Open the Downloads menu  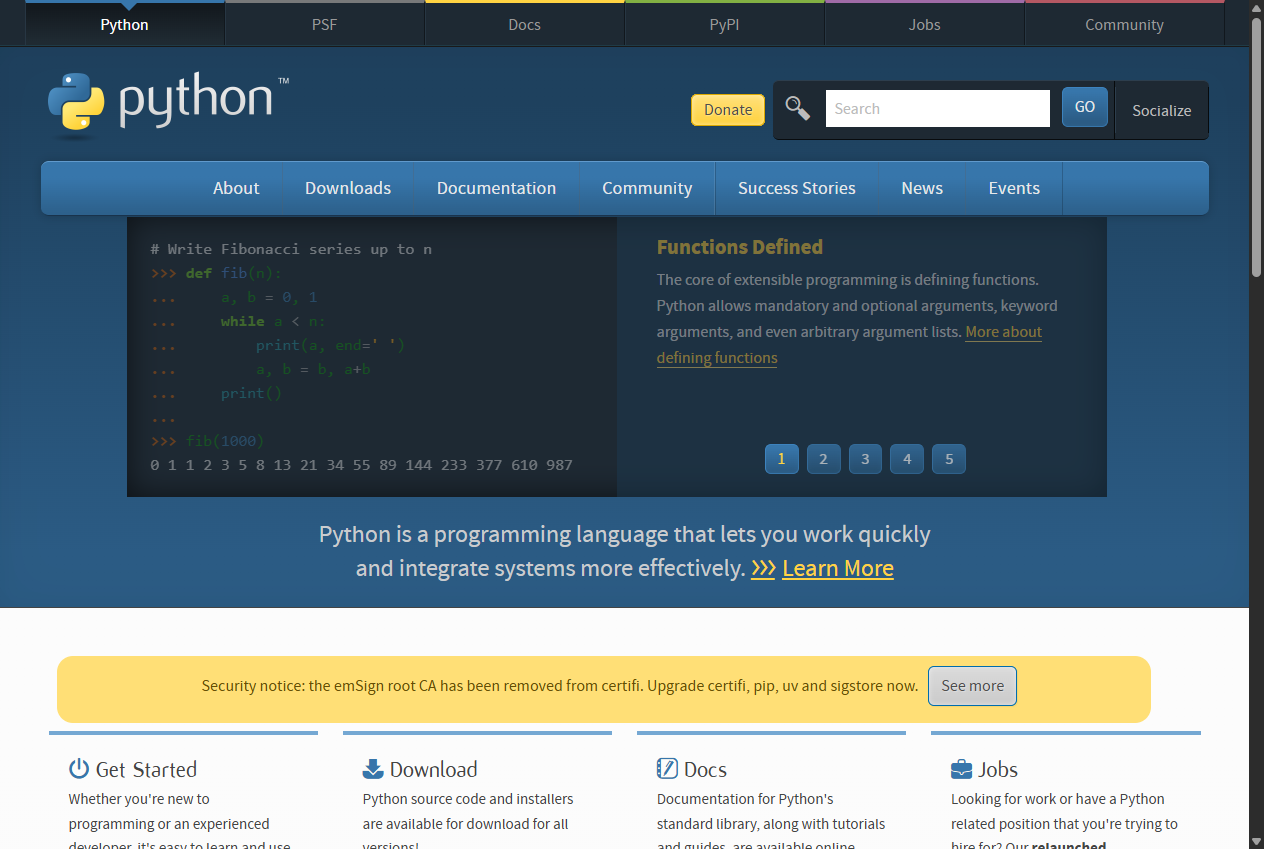point(348,188)
